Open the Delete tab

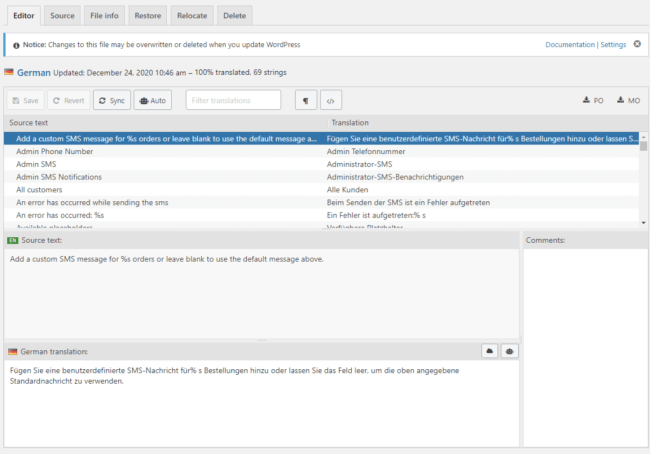tap(235, 16)
